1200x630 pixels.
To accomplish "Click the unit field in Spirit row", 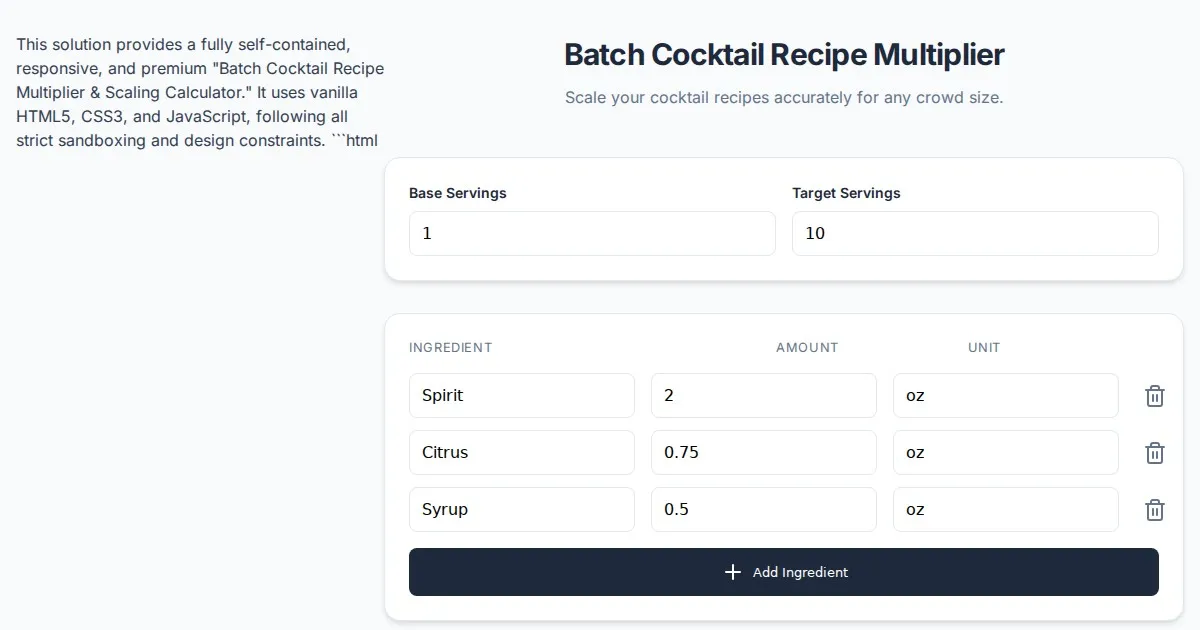I will 1005,396.
